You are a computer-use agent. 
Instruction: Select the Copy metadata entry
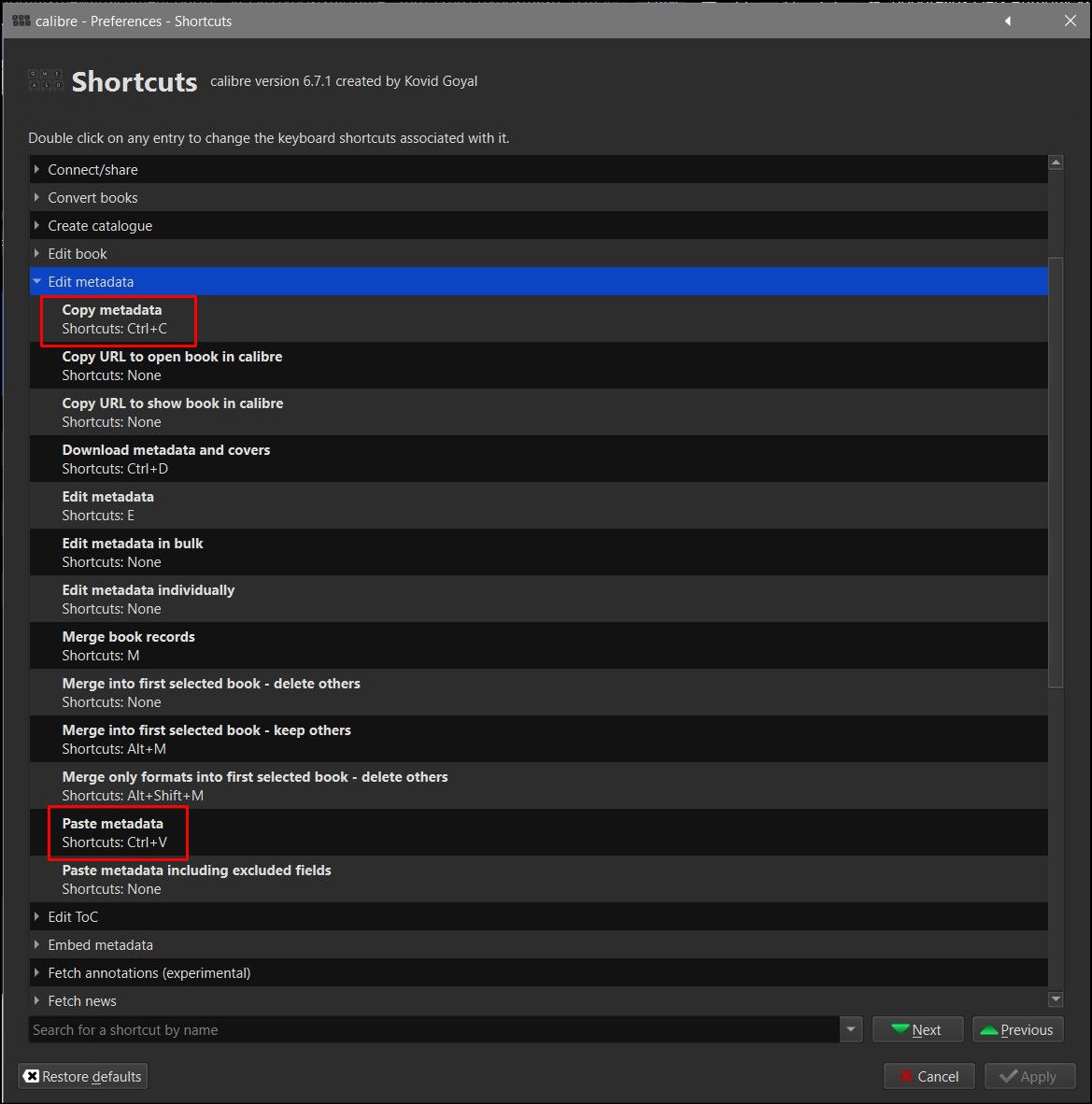pos(112,318)
